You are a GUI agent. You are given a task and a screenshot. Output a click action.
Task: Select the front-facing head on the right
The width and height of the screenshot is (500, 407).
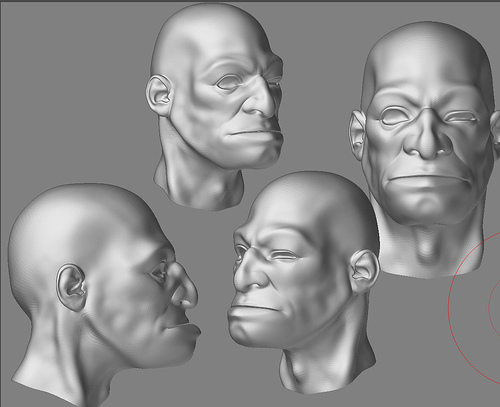[x=425, y=150]
